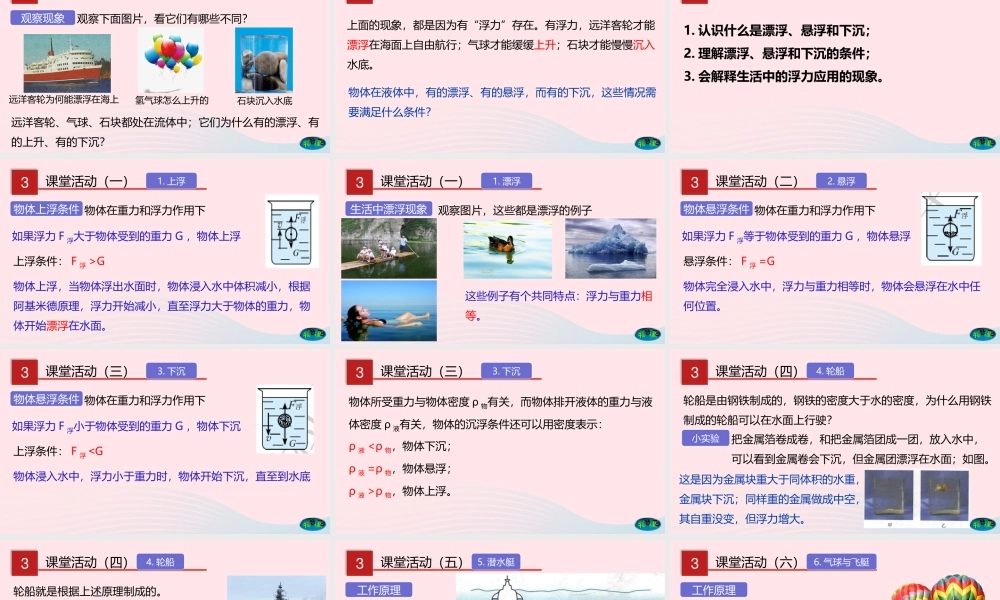Click heading 课堂活动（六）
Viewport: 1000px width, 600px height.
(x=756, y=562)
